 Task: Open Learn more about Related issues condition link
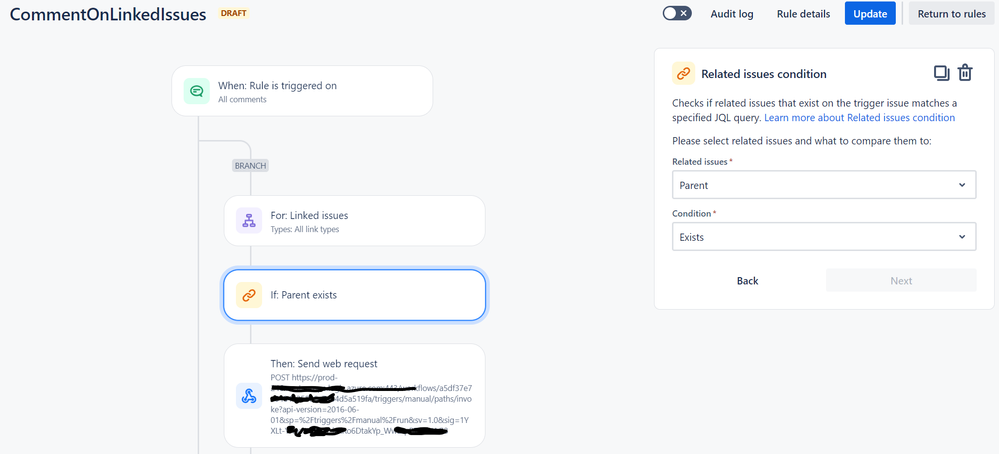859,118
